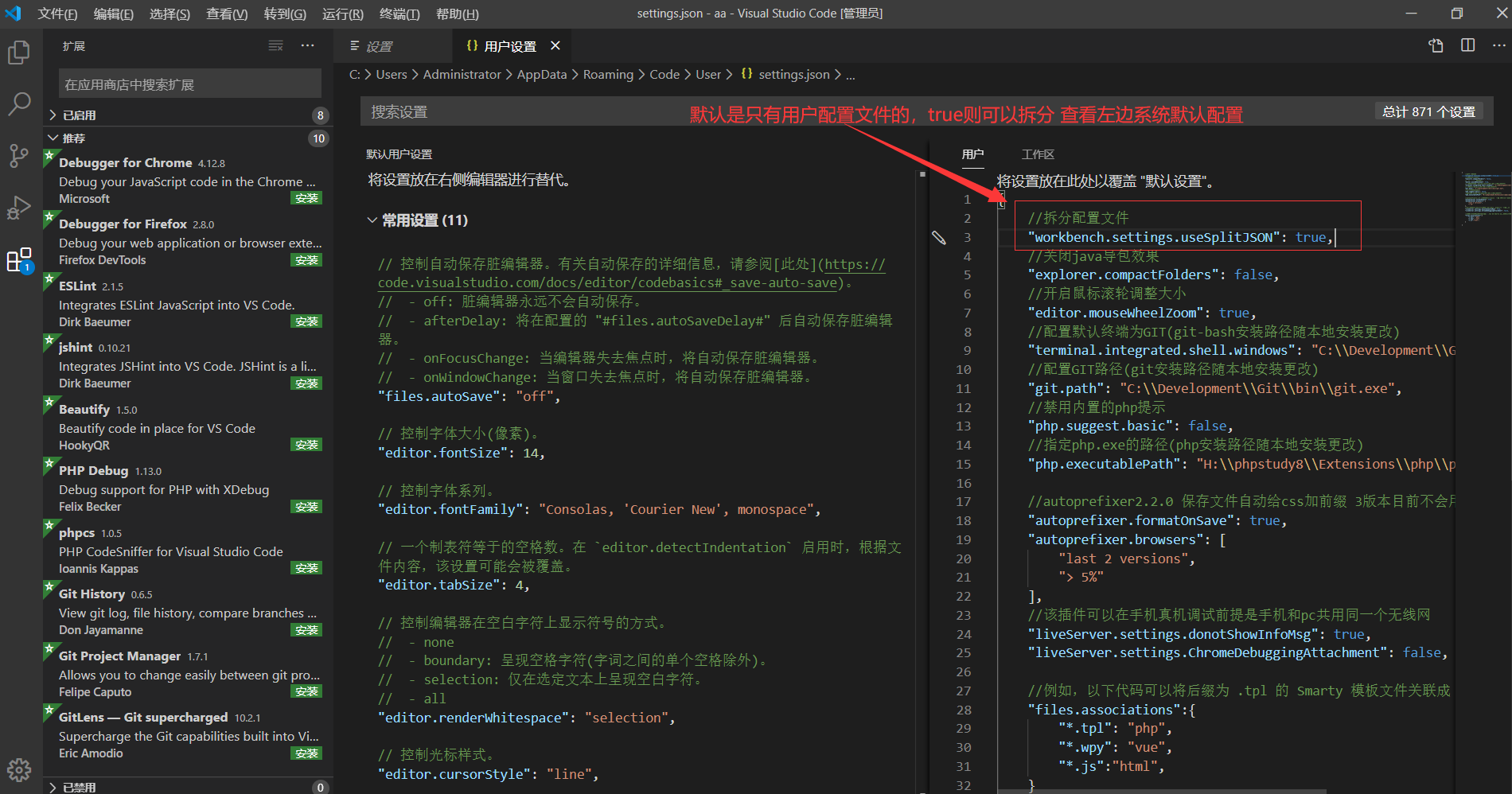Image resolution: width=1512 pixels, height=794 pixels.
Task: Install the phpcs extension
Action: pos(306,568)
